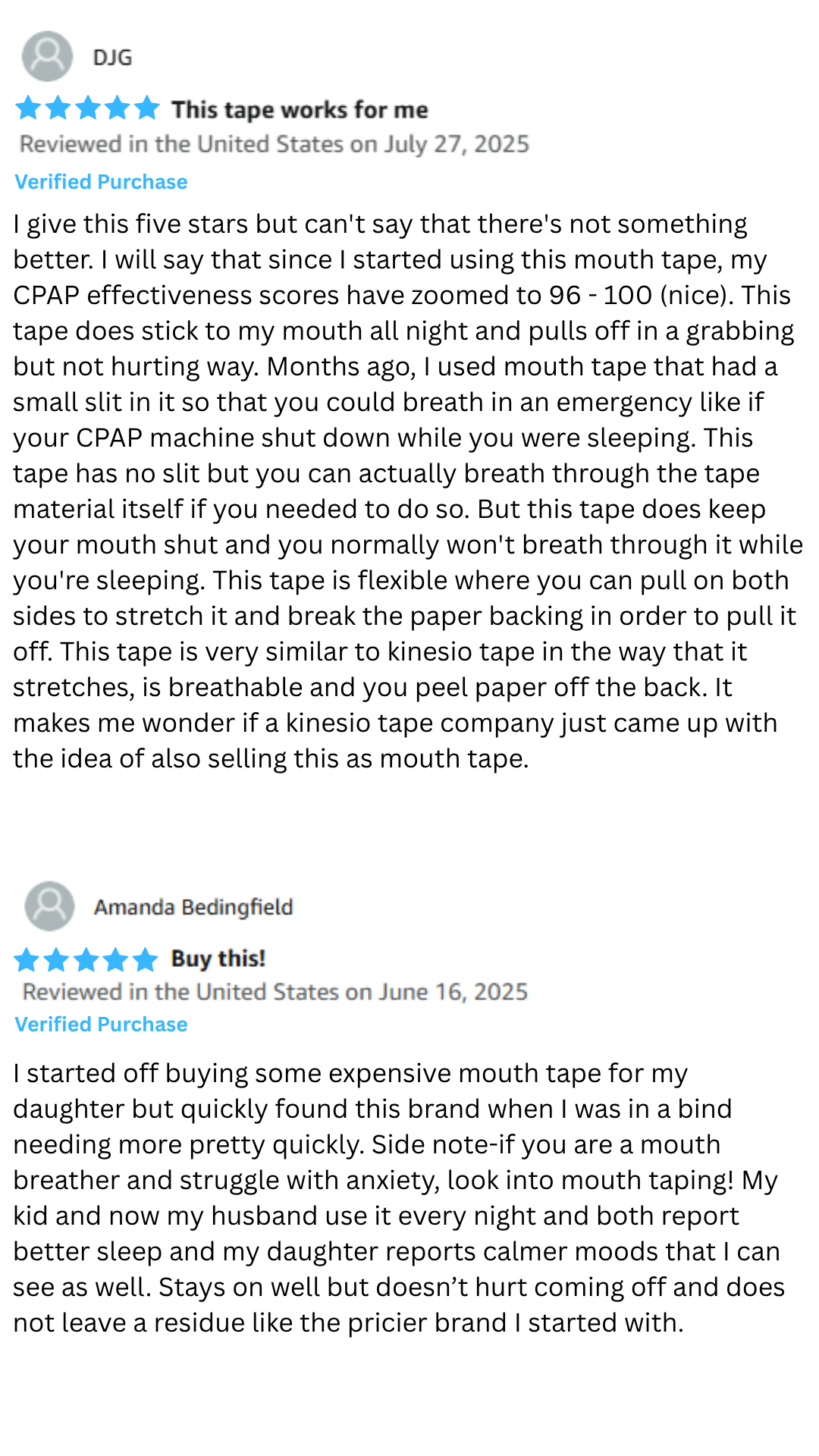Click Amanda's review text about mouth taping
Viewport: 819px width, 1456px height.
tap(400, 1198)
